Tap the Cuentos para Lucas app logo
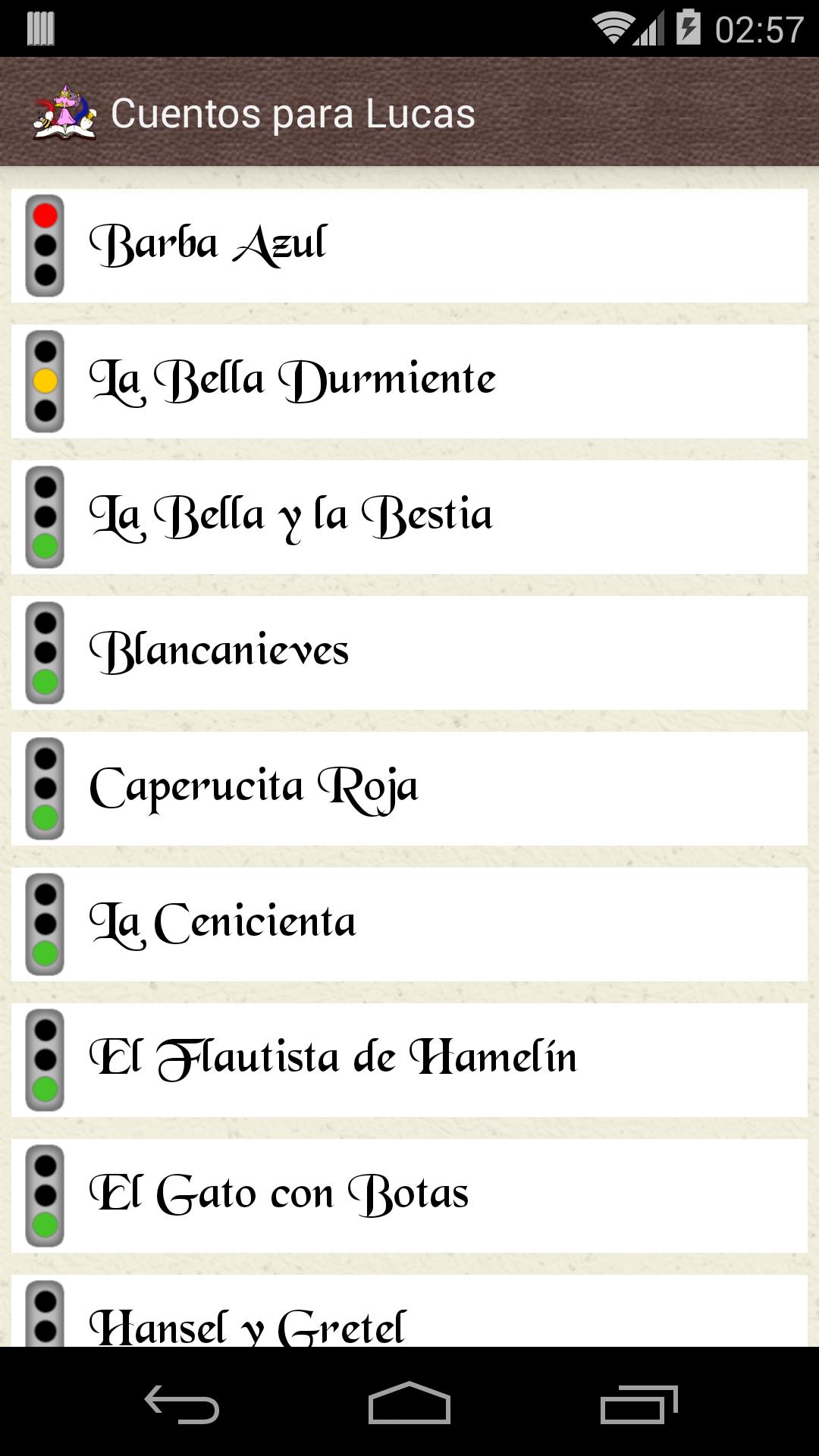Screen dimensions: 819x1456 coord(65,112)
